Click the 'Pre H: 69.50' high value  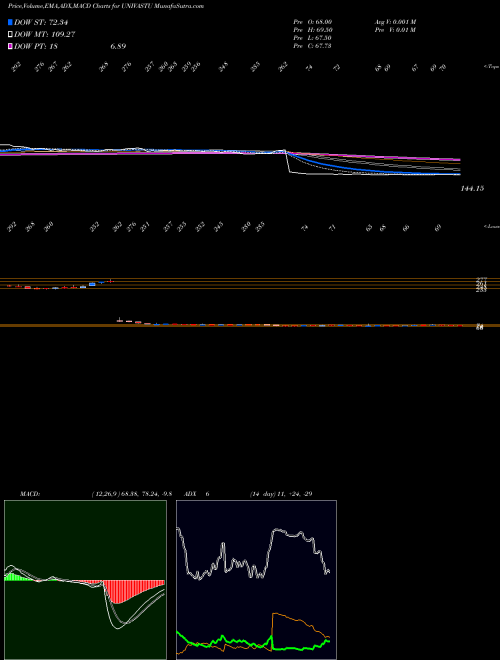(313, 30)
